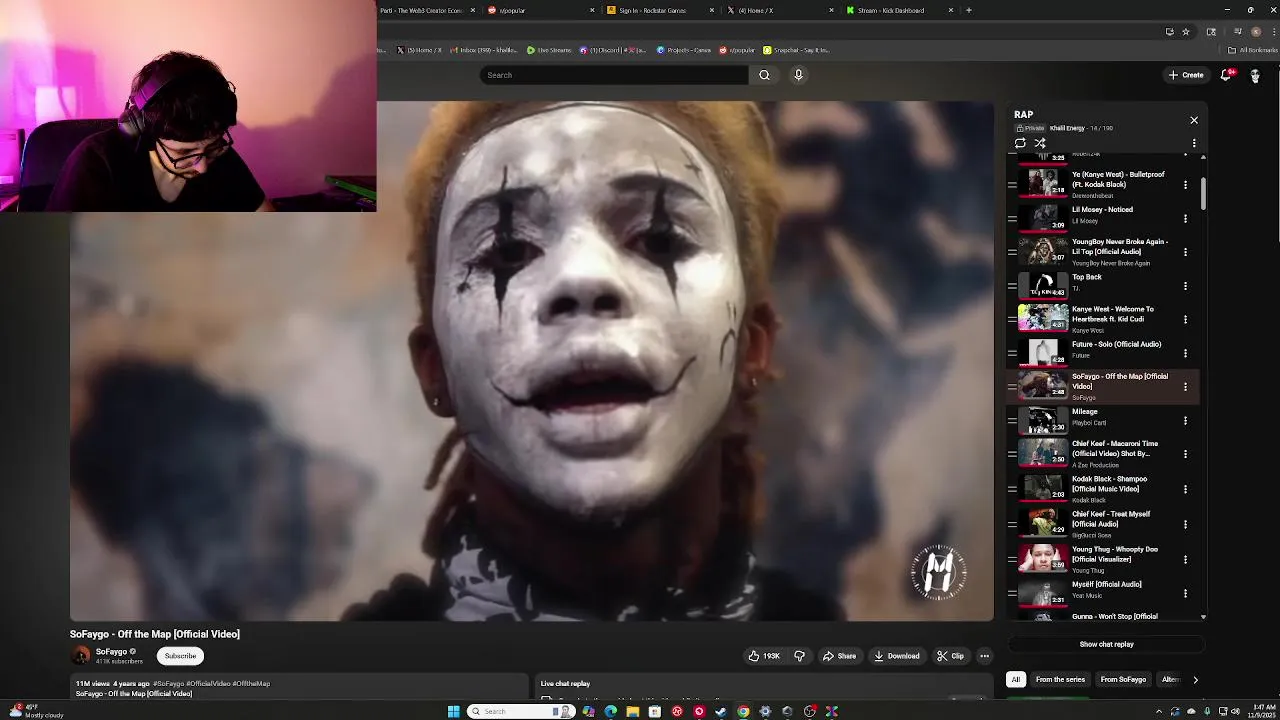
Task: Select 'Myself [Official Audio]' playlist title
Action: 1107,584
